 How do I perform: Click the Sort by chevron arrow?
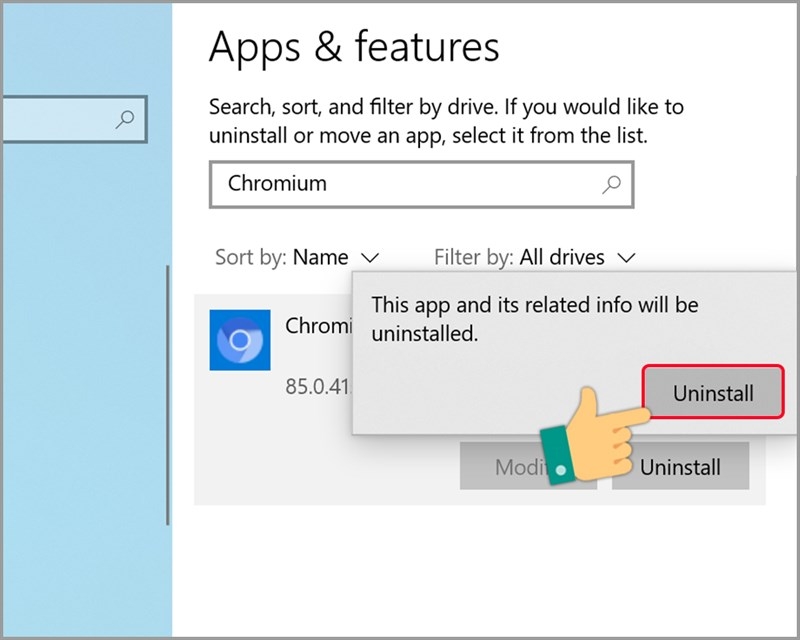[369, 258]
